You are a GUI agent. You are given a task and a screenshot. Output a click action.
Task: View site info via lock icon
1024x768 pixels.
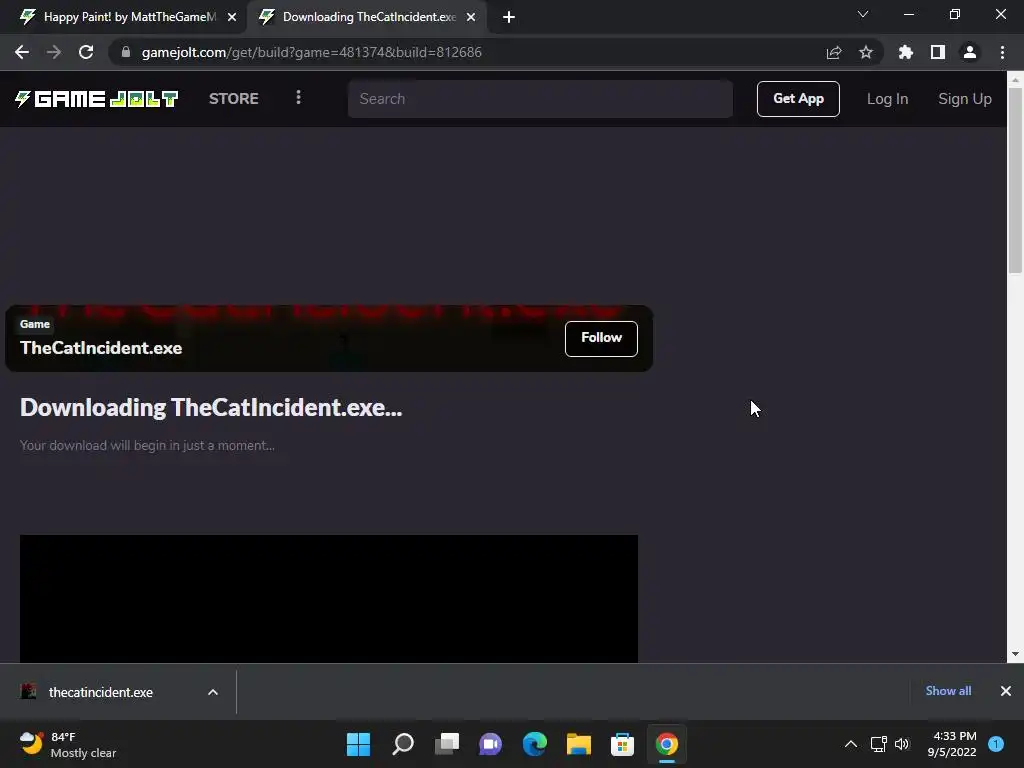tap(126, 52)
